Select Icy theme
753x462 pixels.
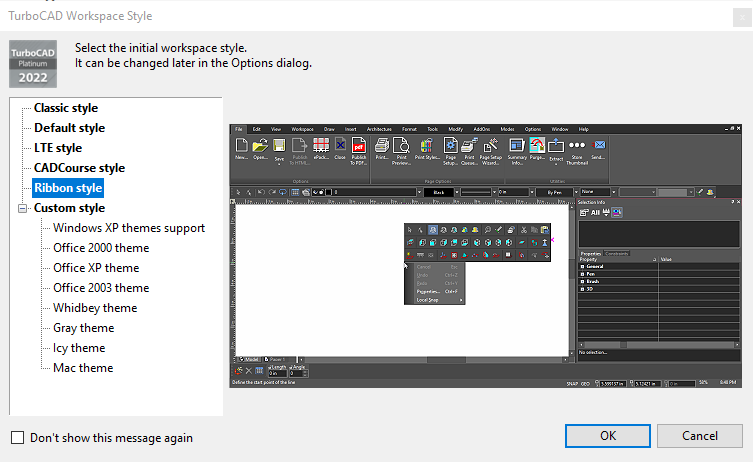pos(79,348)
